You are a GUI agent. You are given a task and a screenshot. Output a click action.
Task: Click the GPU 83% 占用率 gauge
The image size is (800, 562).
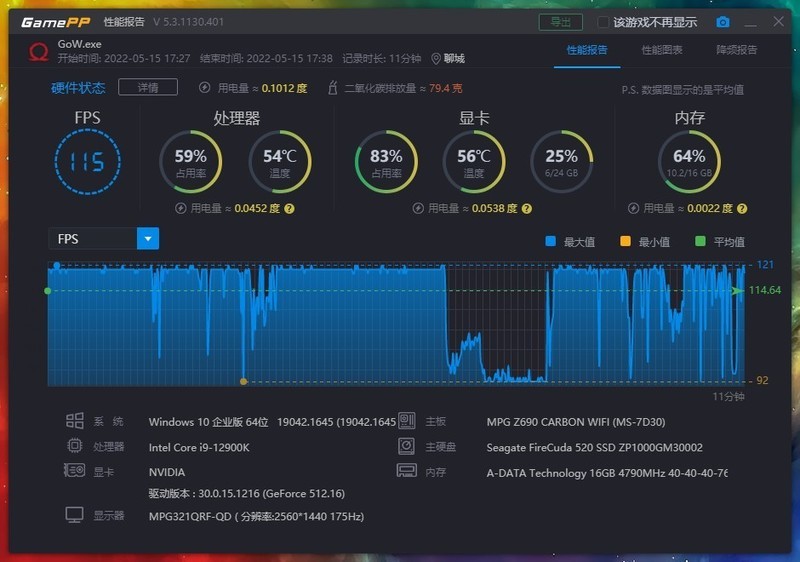(386, 162)
